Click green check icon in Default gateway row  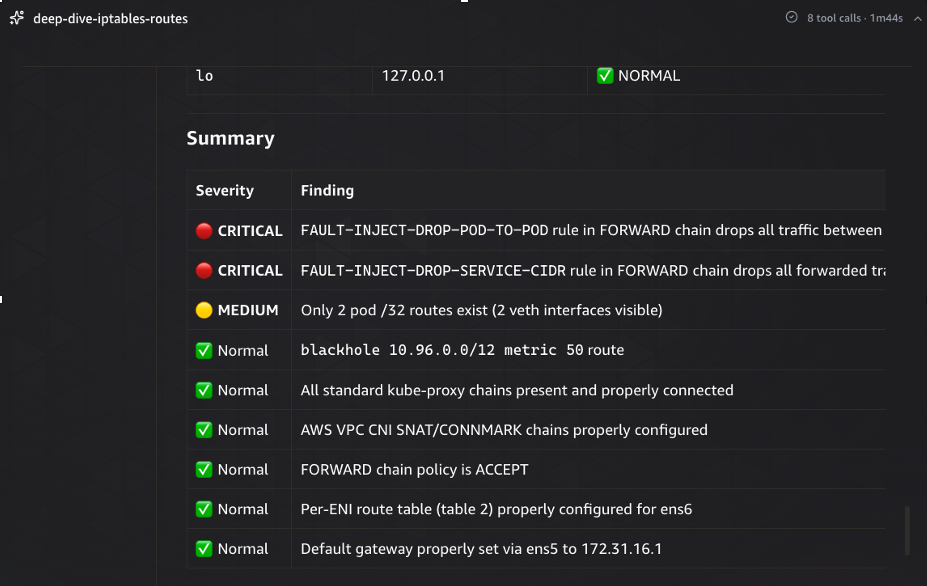click(x=204, y=549)
